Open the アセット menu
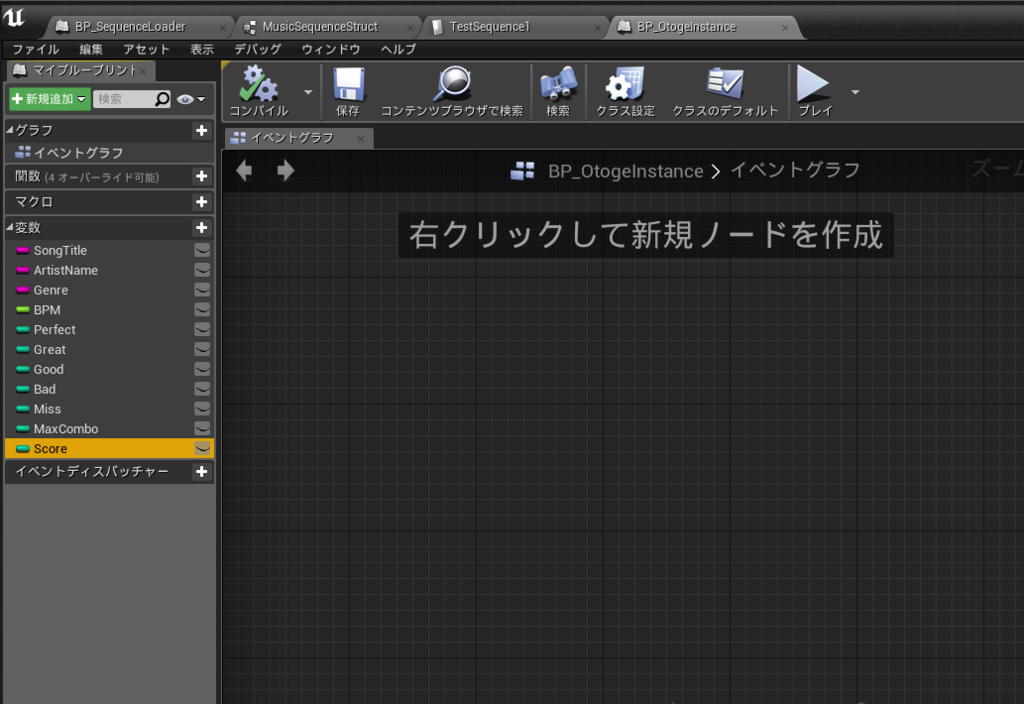Screen dimensions: 1024x704 (146, 50)
